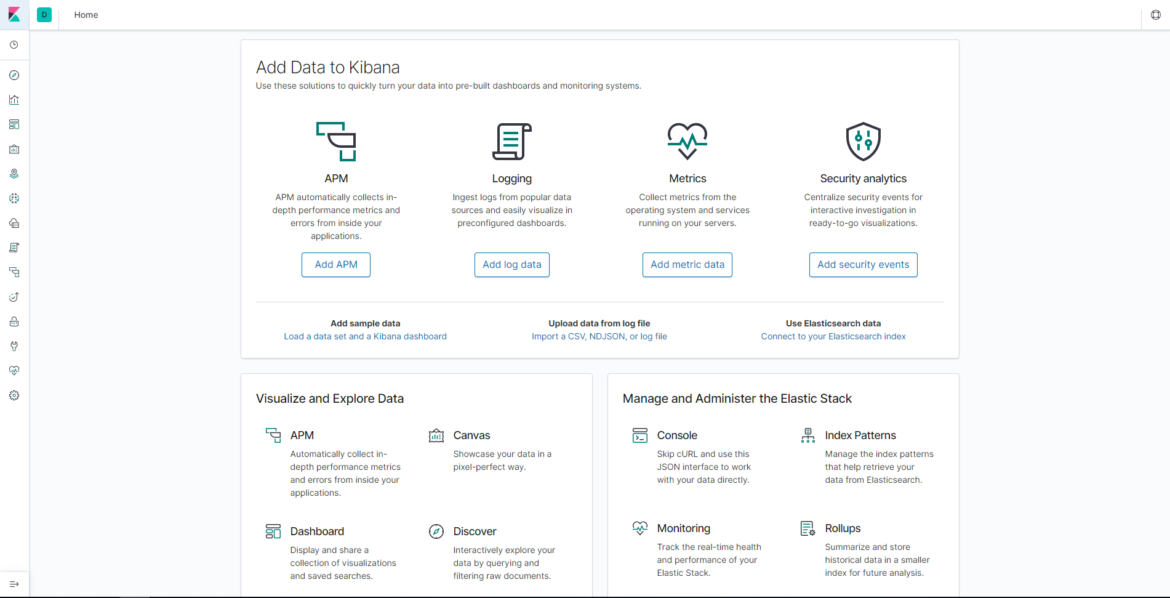Open the Logs app scroll icon
Viewport: 1170px width, 598px height.
[14, 247]
